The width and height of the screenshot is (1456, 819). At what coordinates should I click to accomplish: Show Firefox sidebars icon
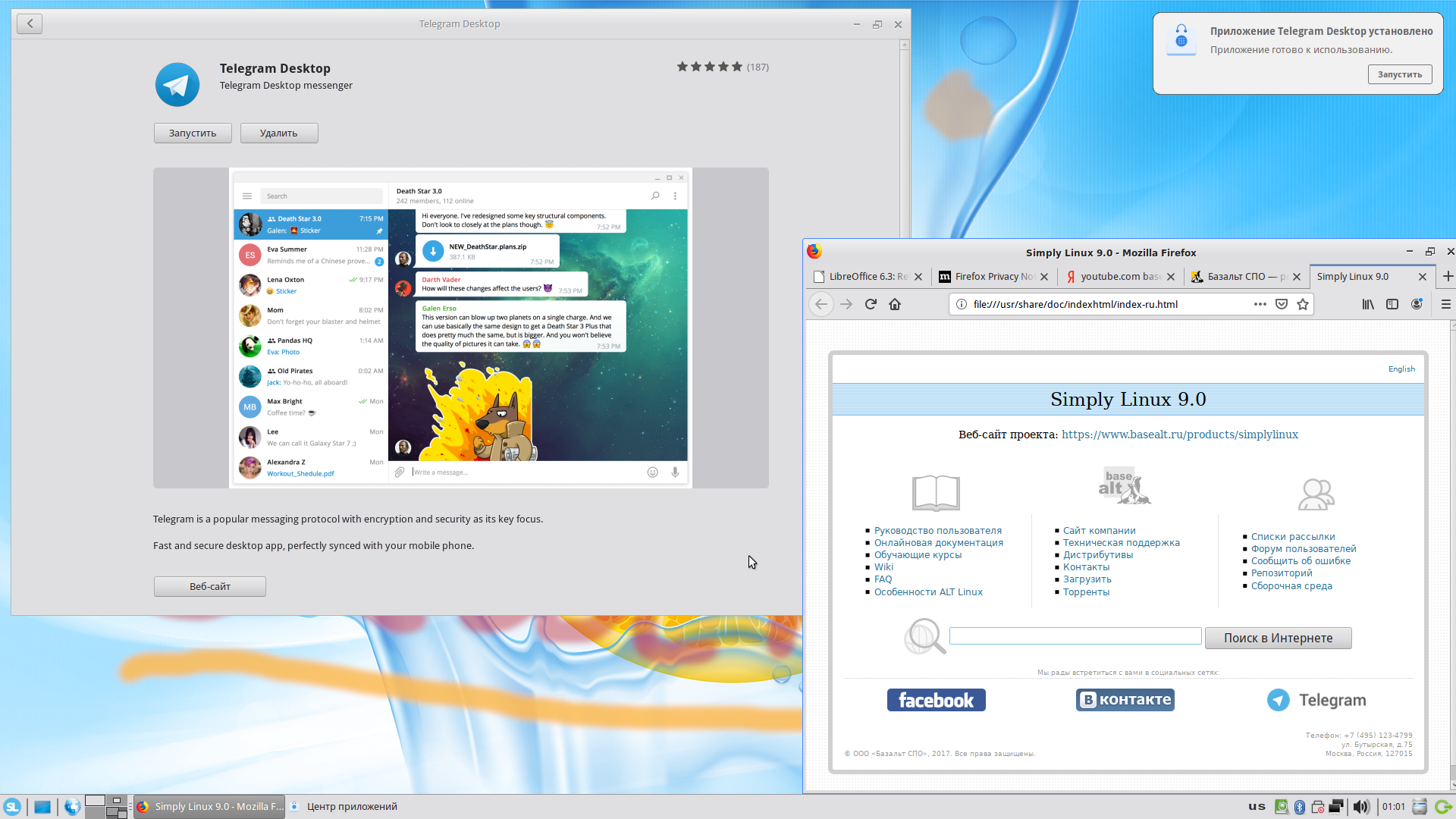pyautogui.click(x=1392, y=304)
